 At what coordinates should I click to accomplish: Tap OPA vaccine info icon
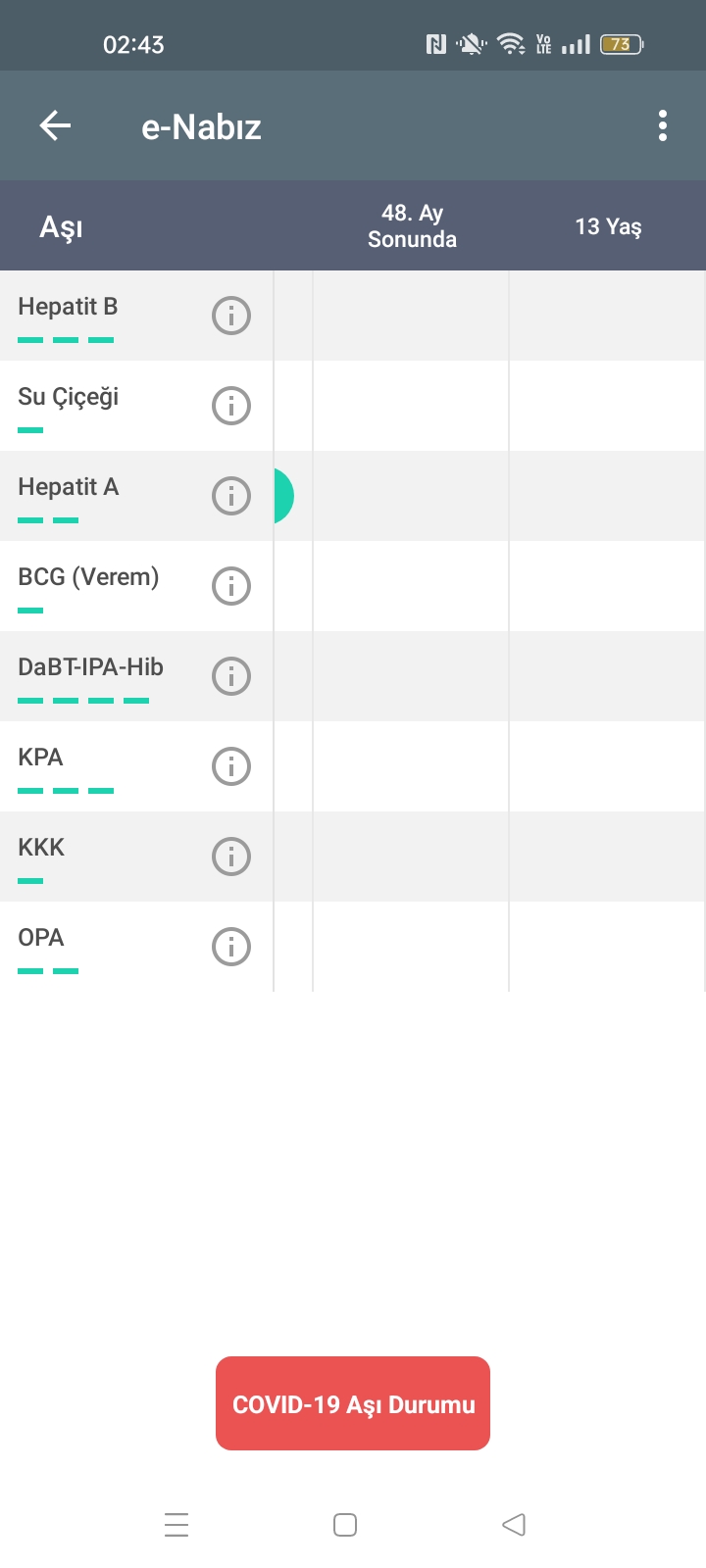tap(231, 947)
